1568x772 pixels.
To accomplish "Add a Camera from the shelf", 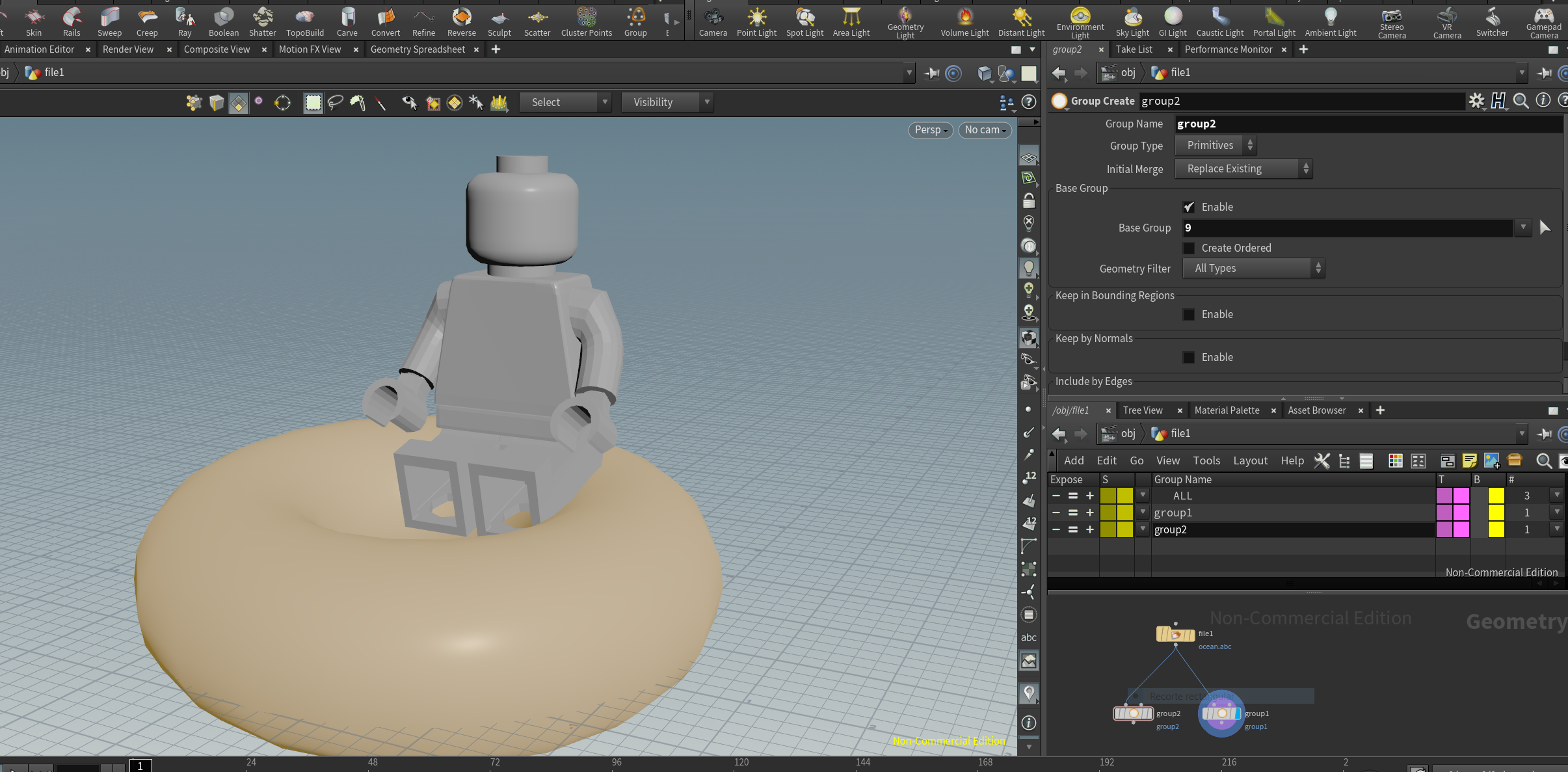I will [713, 21].
